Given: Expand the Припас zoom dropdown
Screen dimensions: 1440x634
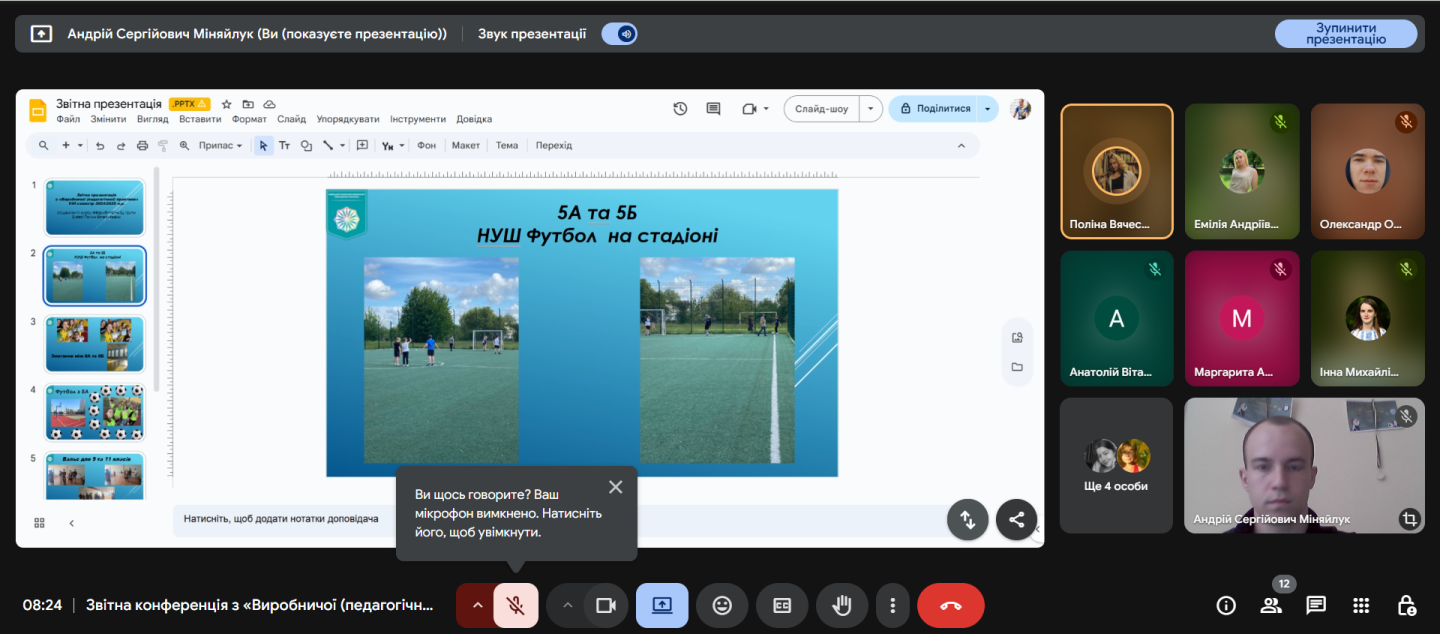Looking at the screenshot, I should tap(220, 146).
